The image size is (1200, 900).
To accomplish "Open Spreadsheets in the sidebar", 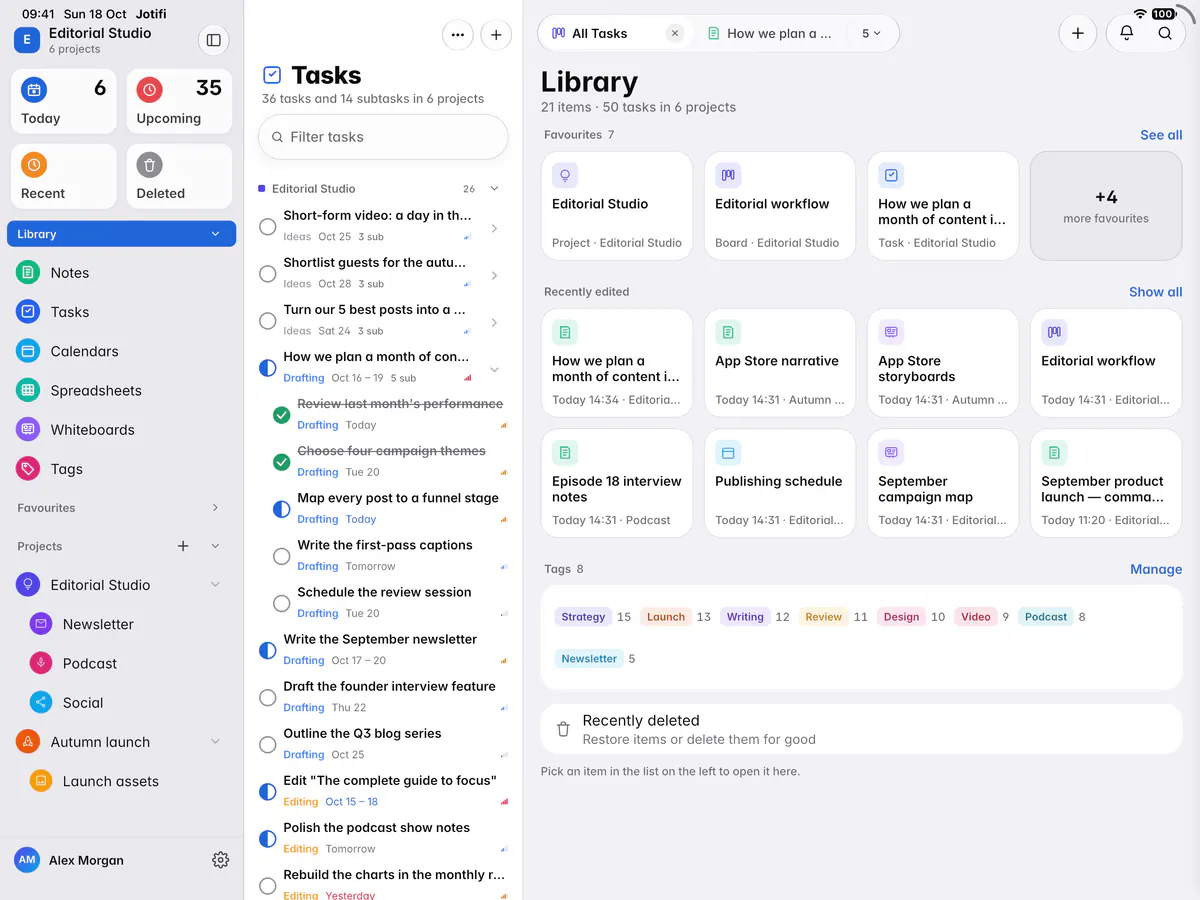I will [x=122, y=390].
